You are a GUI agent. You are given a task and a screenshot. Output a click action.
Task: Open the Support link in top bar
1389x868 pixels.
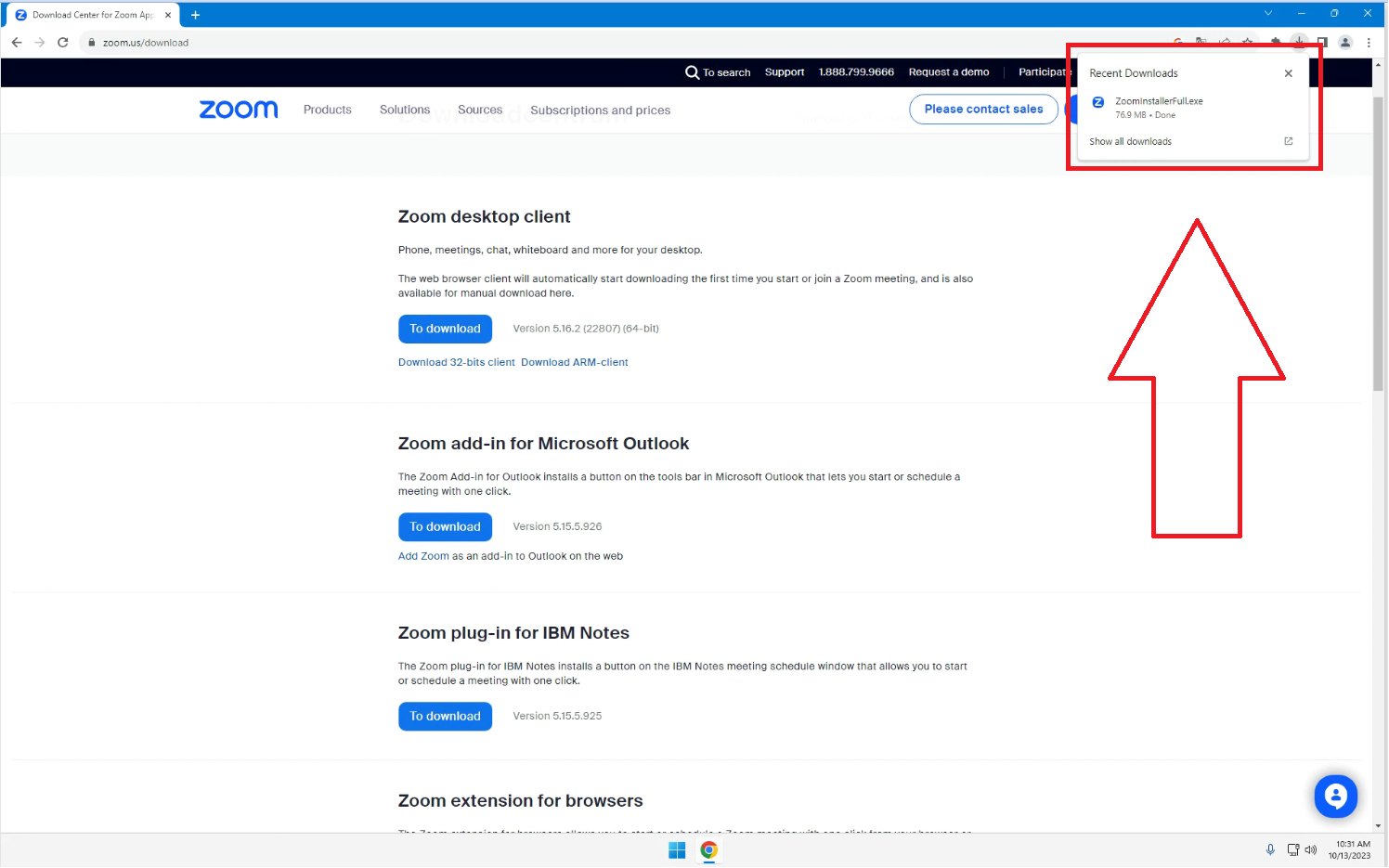[785, 72]
